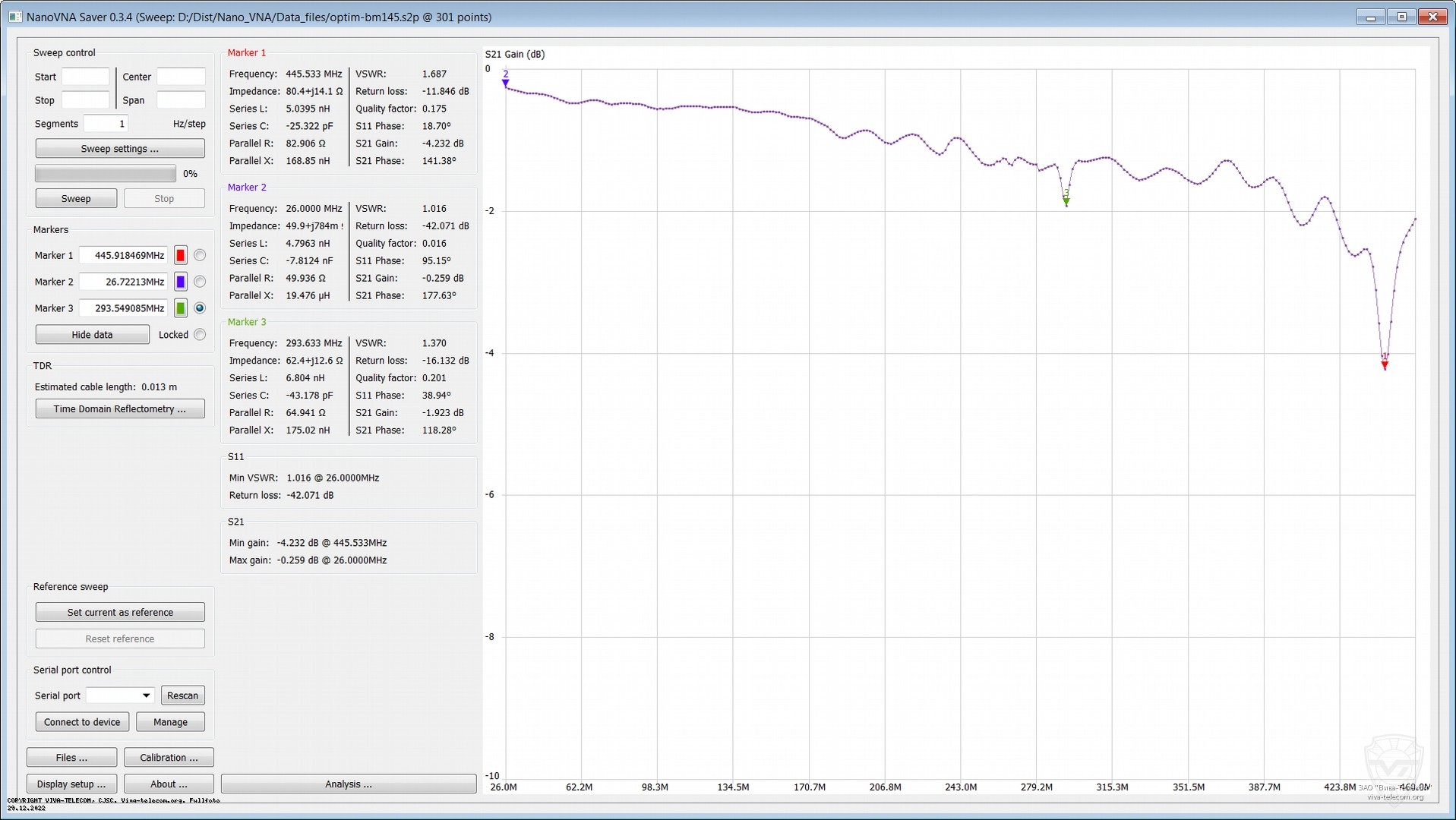Viewport: 1456px width, 820px height.
Task: Rescan serial ports
Action: [182, 695]
